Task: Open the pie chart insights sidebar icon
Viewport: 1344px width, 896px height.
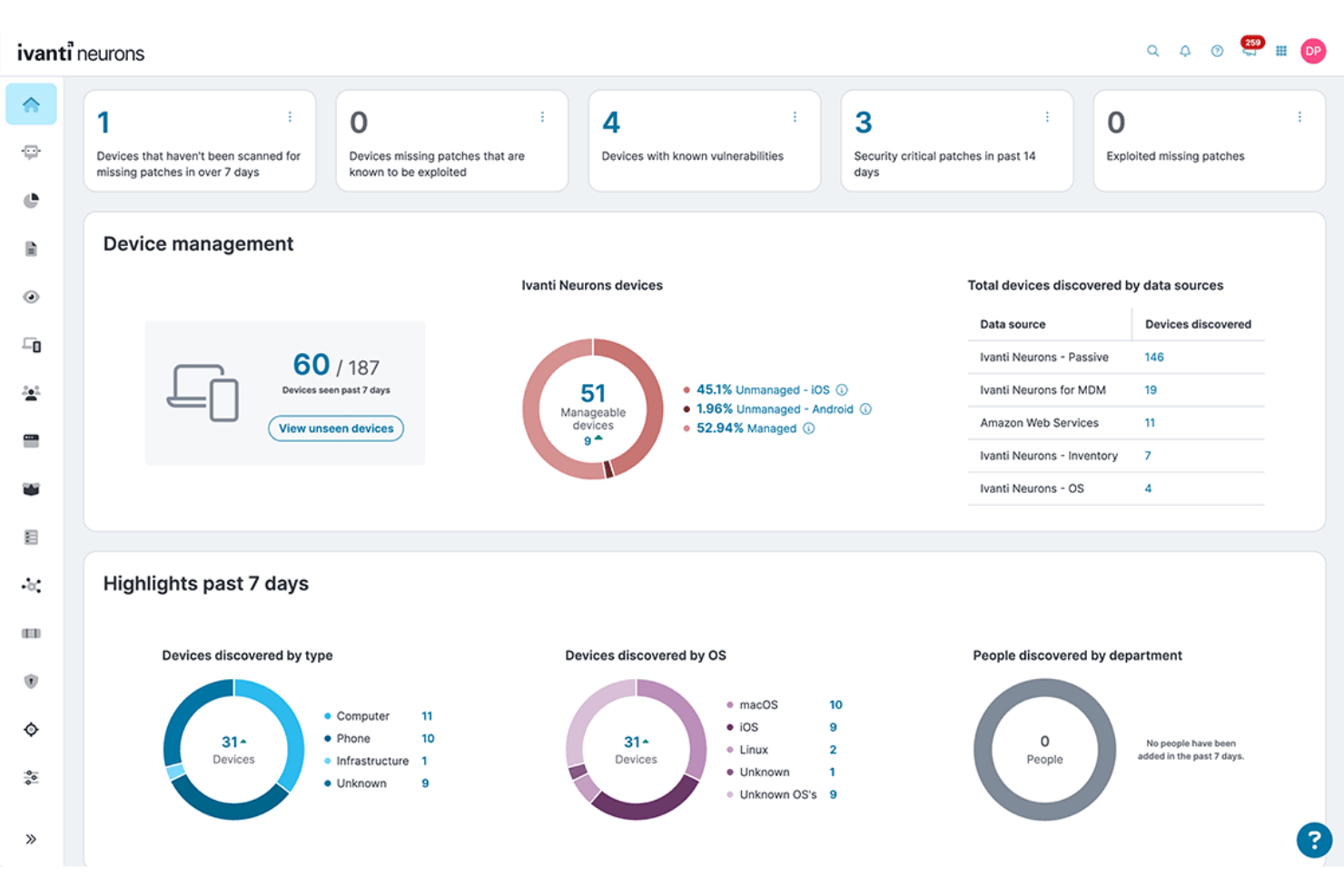Action: pos(31,201)
